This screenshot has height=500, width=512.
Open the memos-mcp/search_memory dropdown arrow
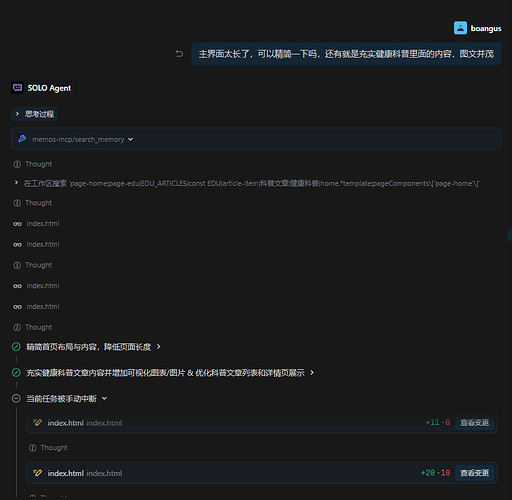(x=131, y=139)
